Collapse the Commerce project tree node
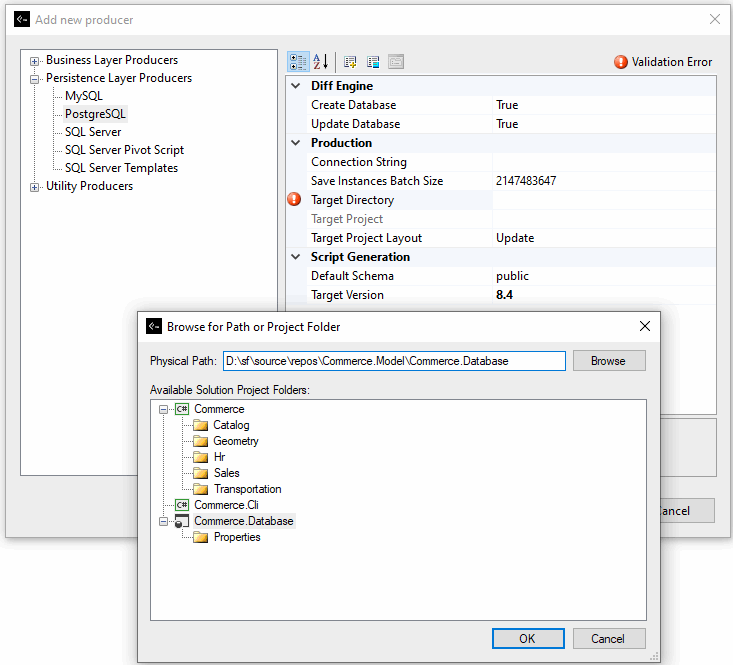The width and height of the screenshot is (733, 665). [163, 409]
